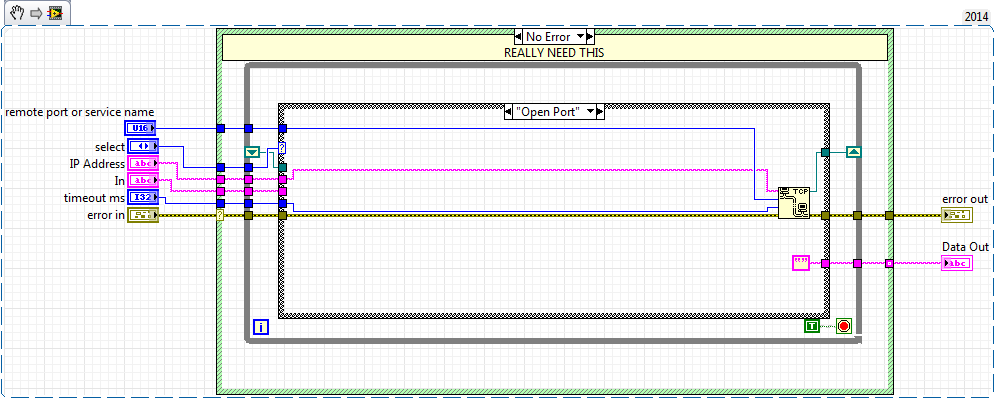Click the empty string constant
This screenshot has width=995, height=399.
click(801, 263)
